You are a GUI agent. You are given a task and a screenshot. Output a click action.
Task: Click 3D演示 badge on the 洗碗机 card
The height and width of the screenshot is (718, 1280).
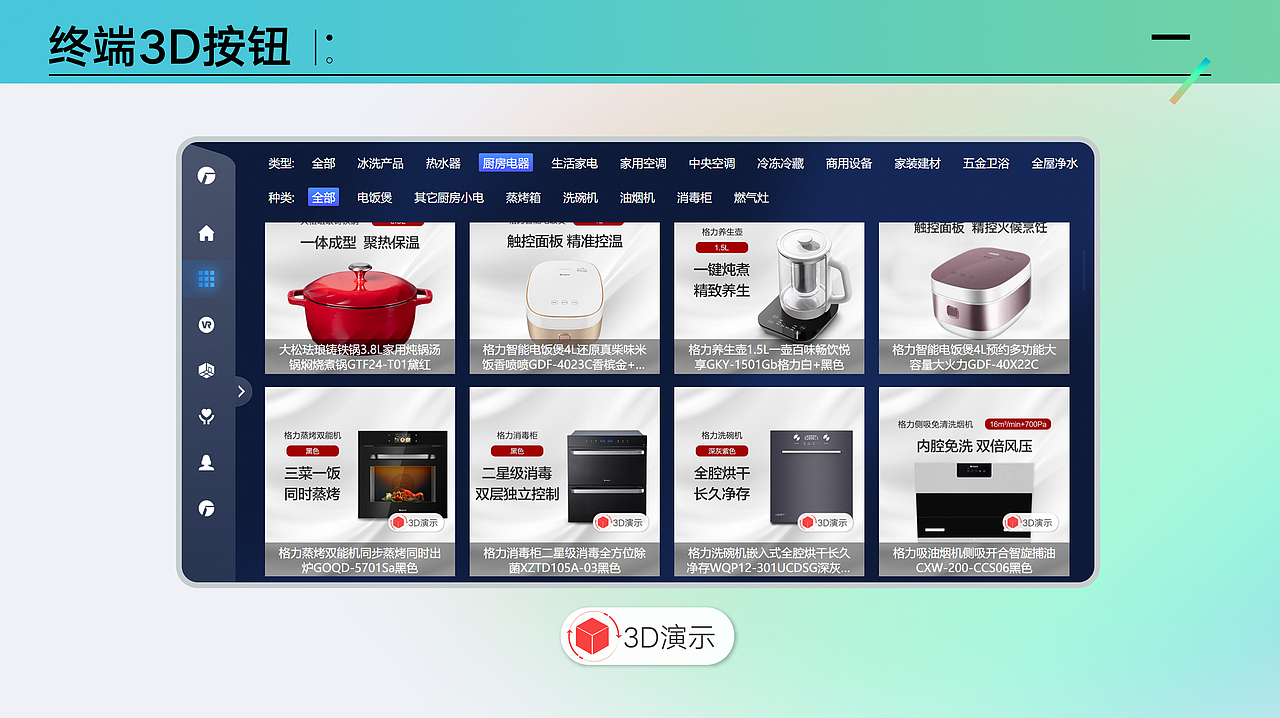pos(825,522)
